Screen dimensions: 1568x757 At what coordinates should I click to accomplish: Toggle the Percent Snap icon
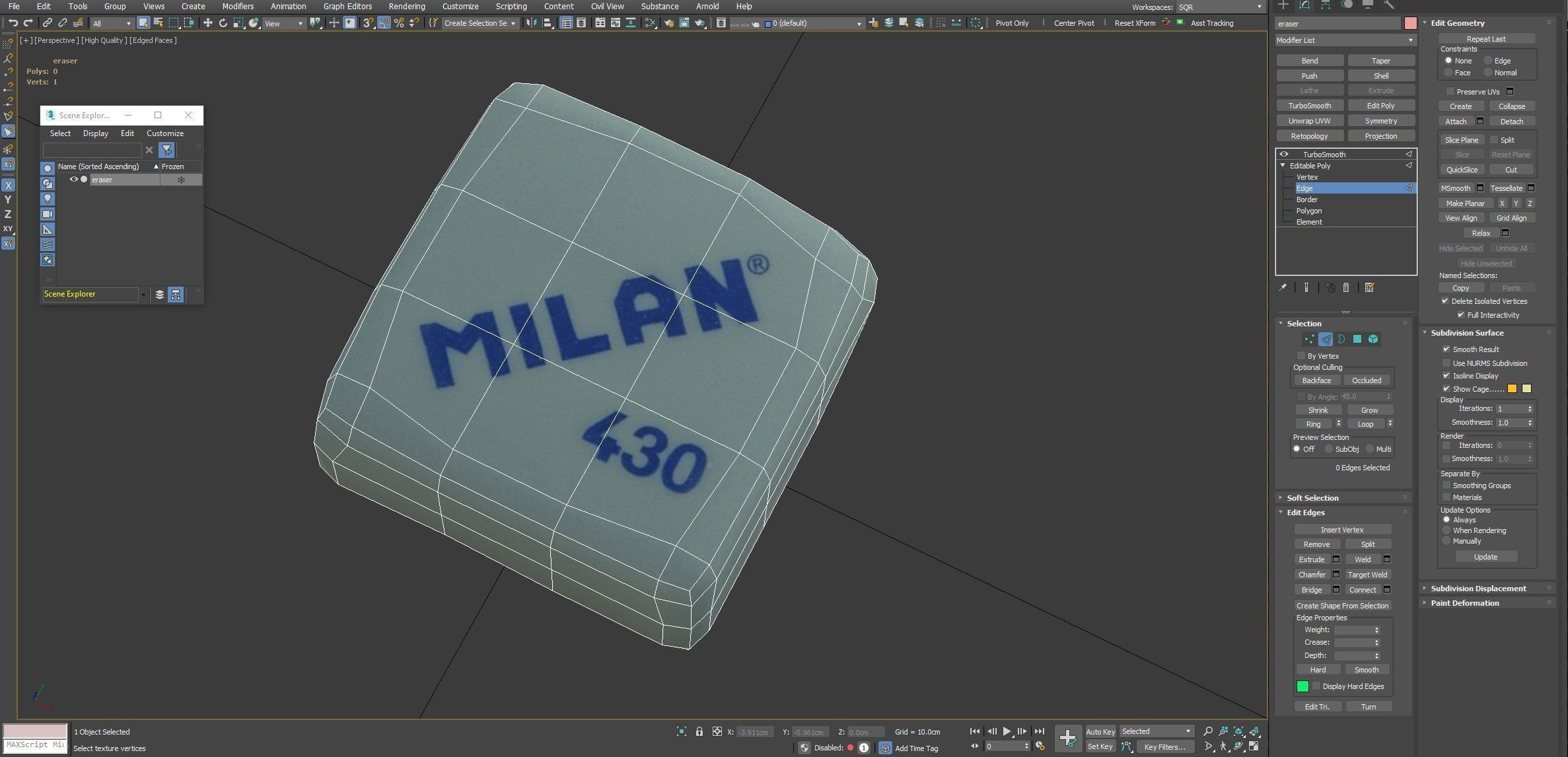399,22
